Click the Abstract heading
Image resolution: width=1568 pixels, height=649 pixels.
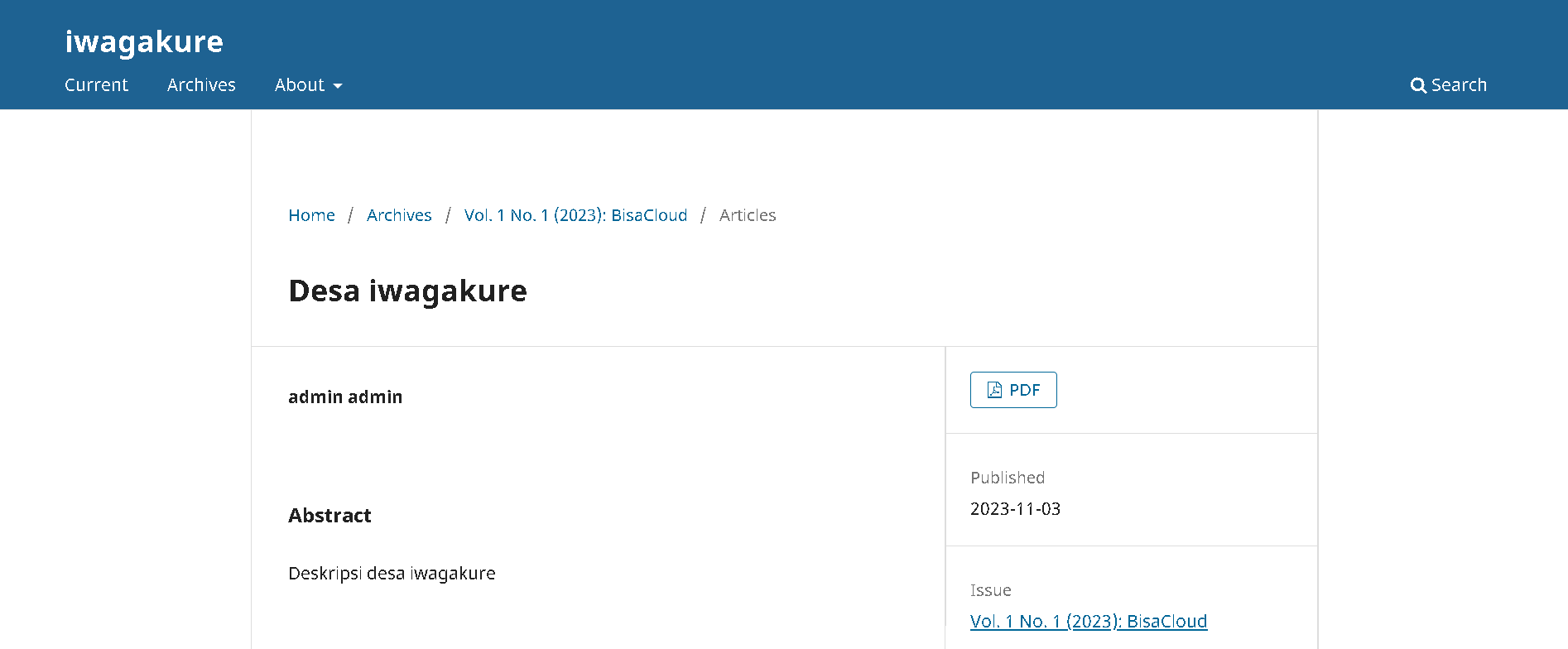[x=329, y=516]
